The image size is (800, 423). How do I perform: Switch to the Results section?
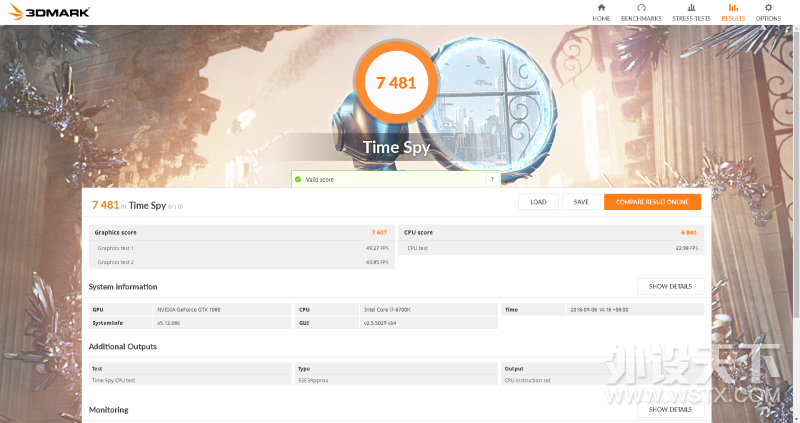(733, 13)
